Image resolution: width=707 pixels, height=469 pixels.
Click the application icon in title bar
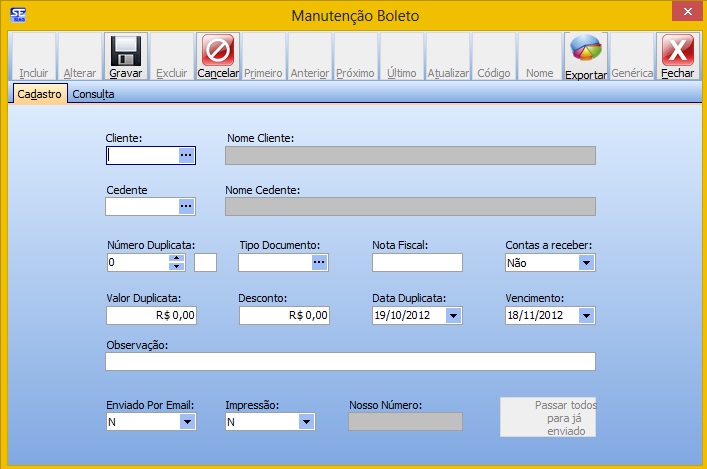point(18,15)
